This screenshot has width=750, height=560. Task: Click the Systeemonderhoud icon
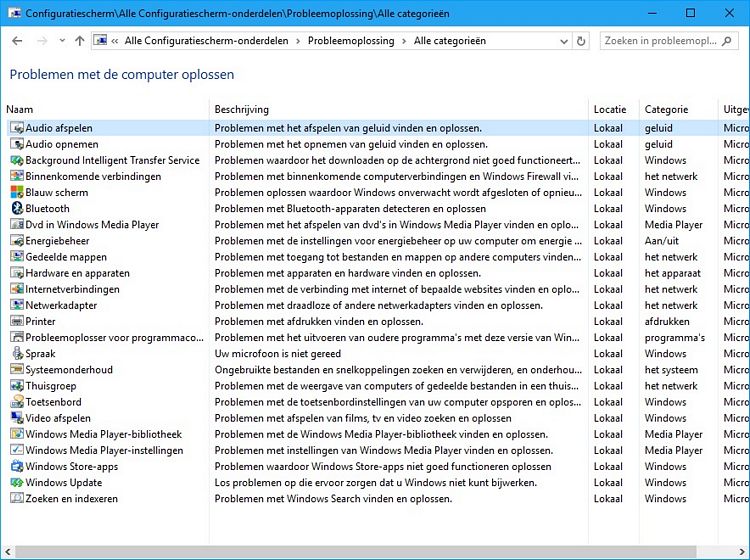(17, 370)
